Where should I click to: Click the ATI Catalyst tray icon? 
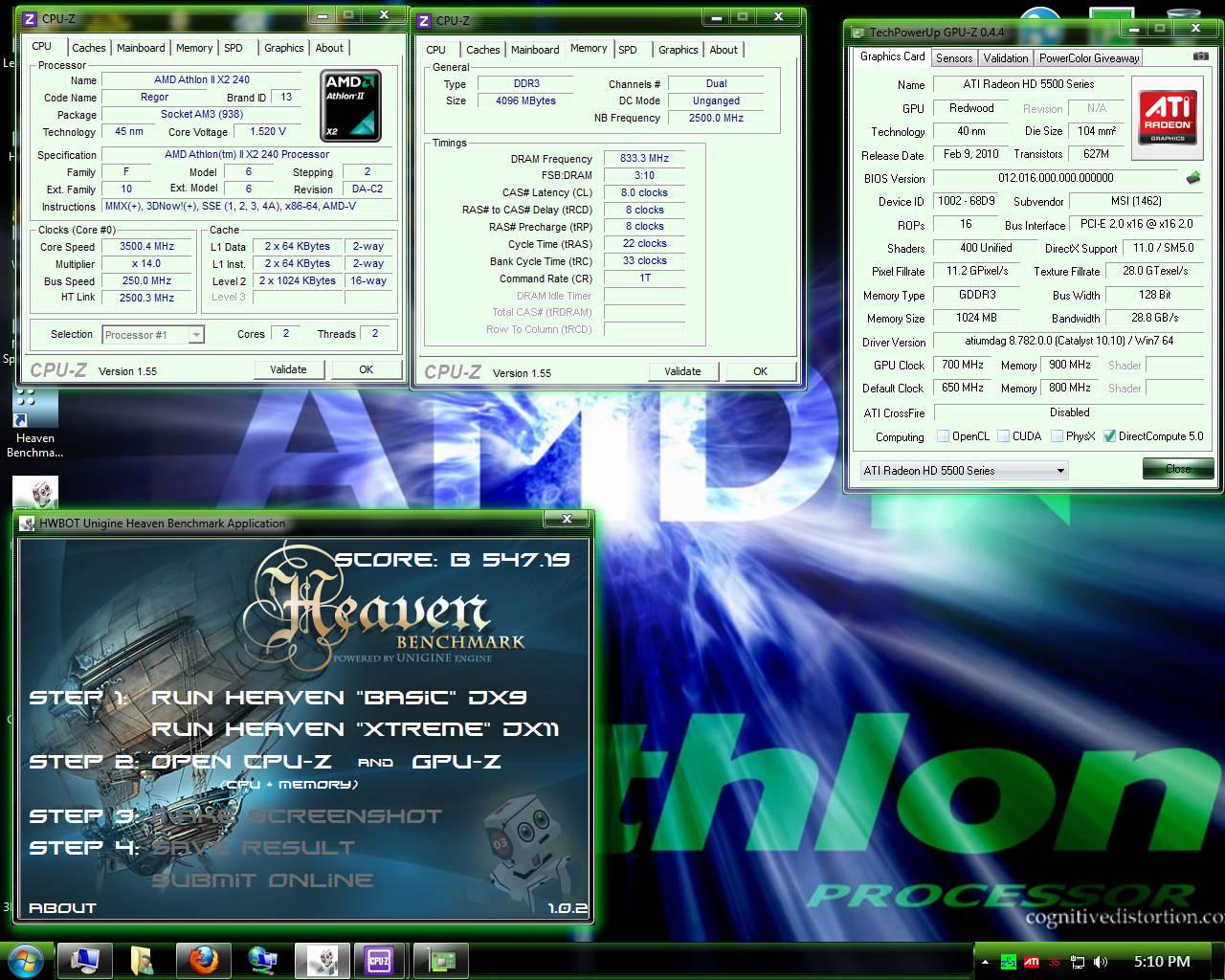coord(1032,962)
